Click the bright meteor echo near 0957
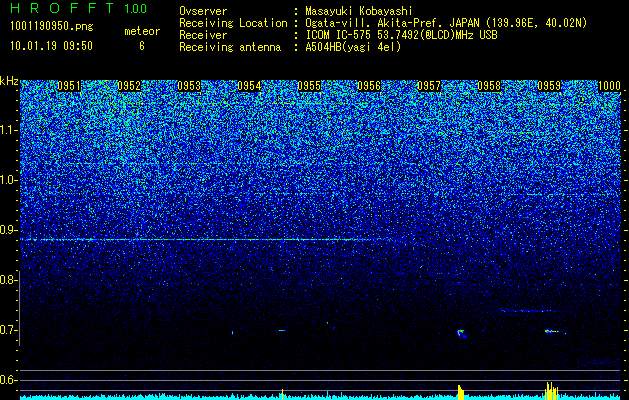 pos(461,333)
